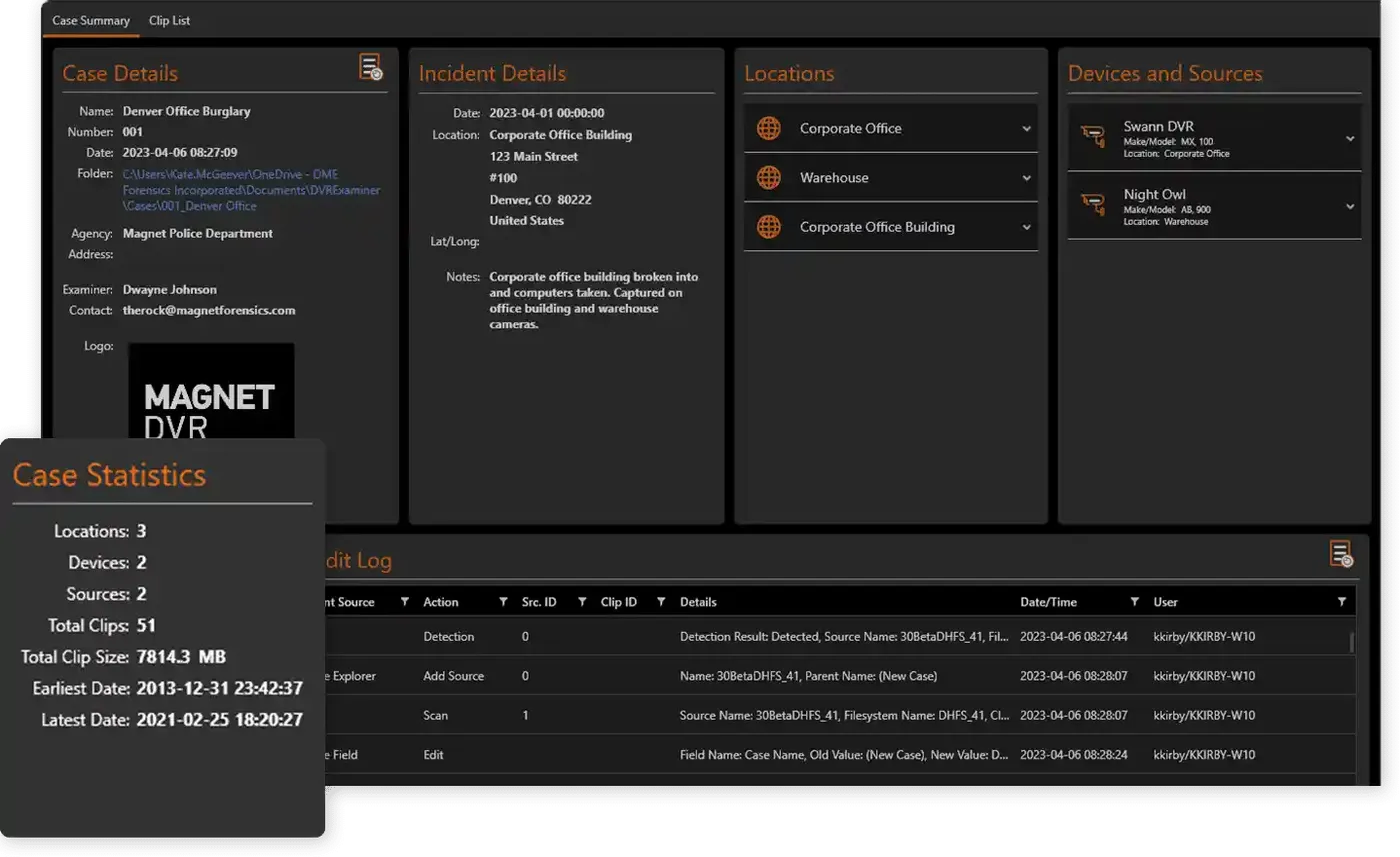Click the Details column header

pos(698,602)
